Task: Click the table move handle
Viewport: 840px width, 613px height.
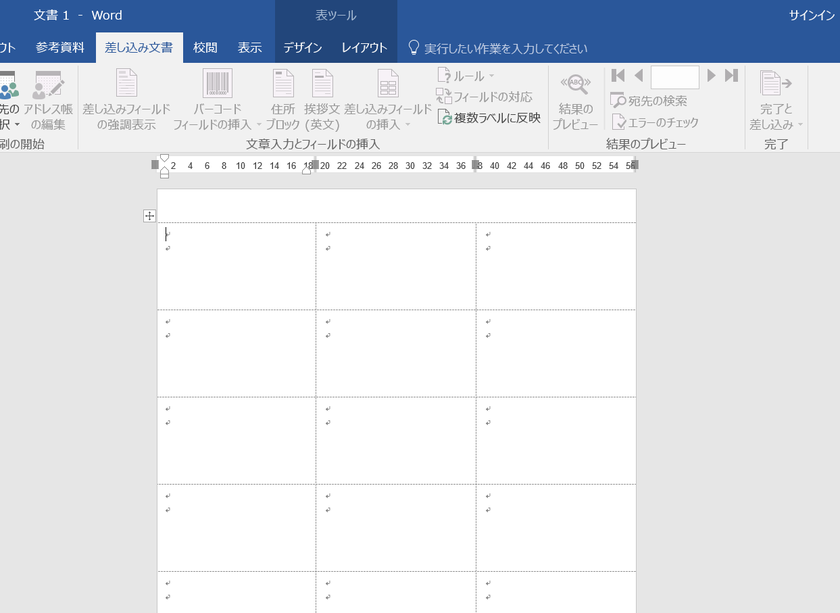Action: tap(149, 216)
